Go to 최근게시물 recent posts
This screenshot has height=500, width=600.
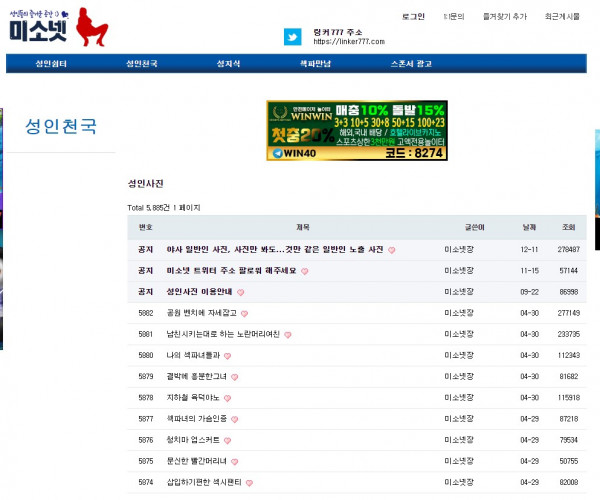(561, 17)
